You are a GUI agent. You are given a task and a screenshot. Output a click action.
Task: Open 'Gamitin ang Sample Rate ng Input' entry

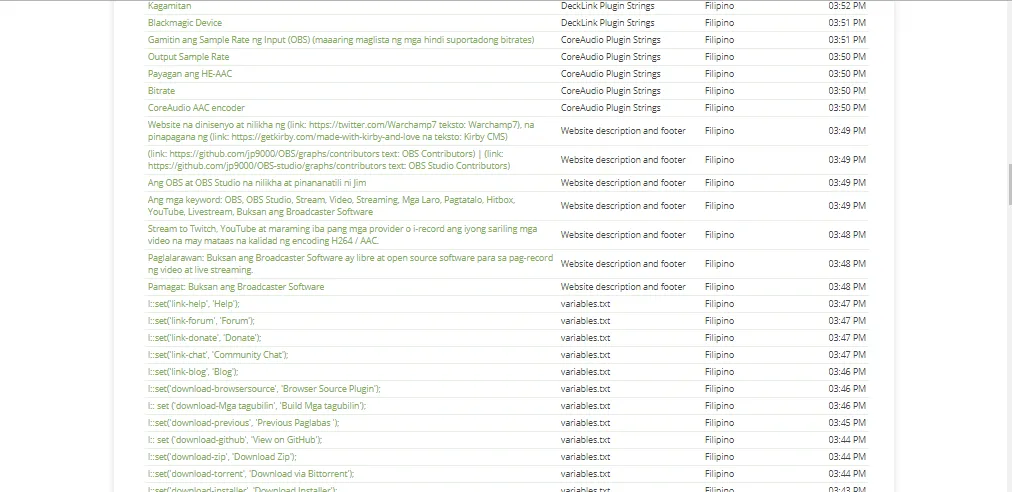pos(341,40)
